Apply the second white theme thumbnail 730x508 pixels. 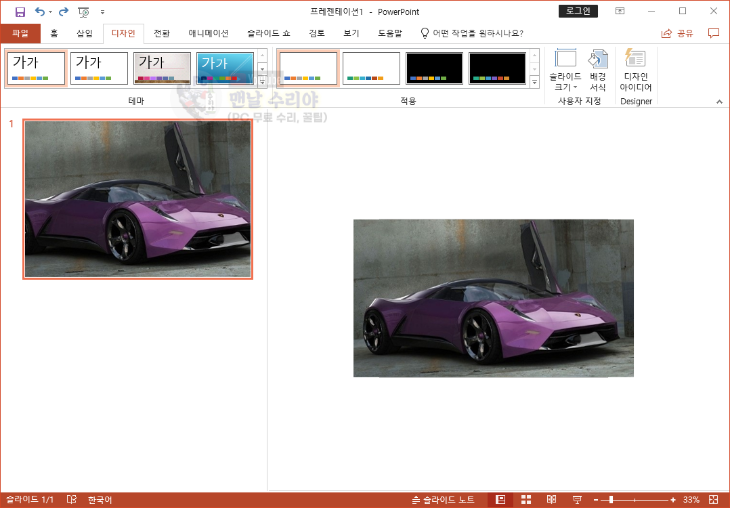coord(99,68)
